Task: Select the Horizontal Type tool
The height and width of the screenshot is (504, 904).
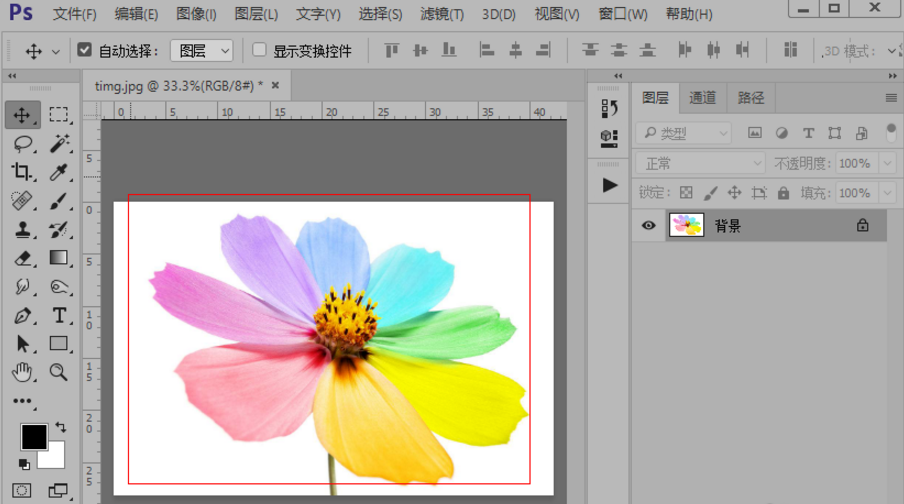Action: pyautogui.click(x=59, y=316)
